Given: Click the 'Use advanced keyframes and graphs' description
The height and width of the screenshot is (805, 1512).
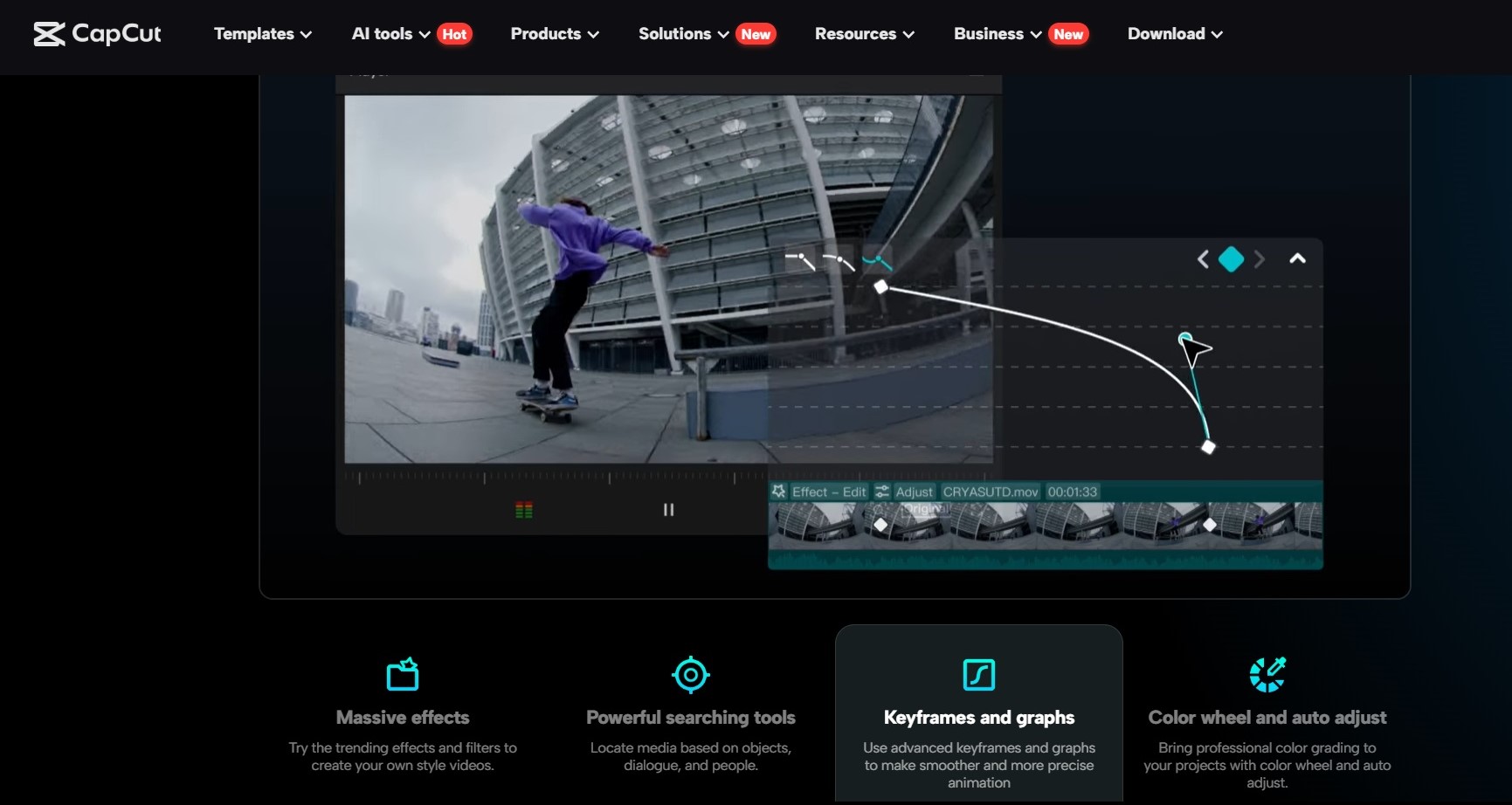Looking at the screenshot, I should tap(979, 765).
